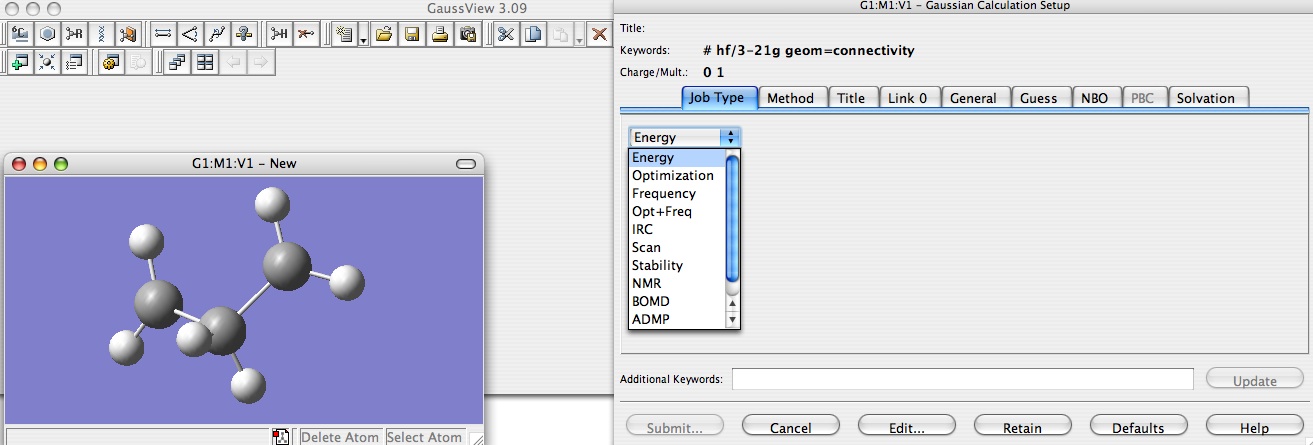Click the Retain button
This screenshot has height=445, width=1313.
(1022, 427)
